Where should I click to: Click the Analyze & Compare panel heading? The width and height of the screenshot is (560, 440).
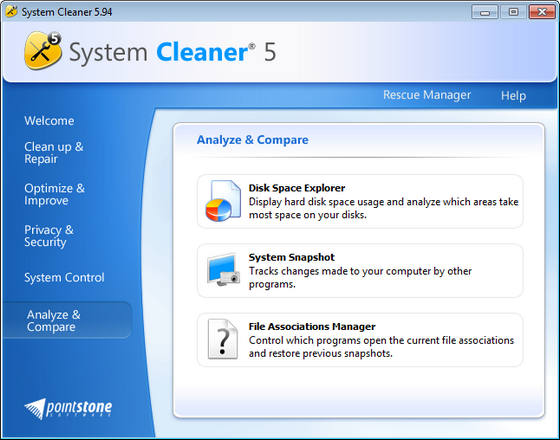click(252, 140)
